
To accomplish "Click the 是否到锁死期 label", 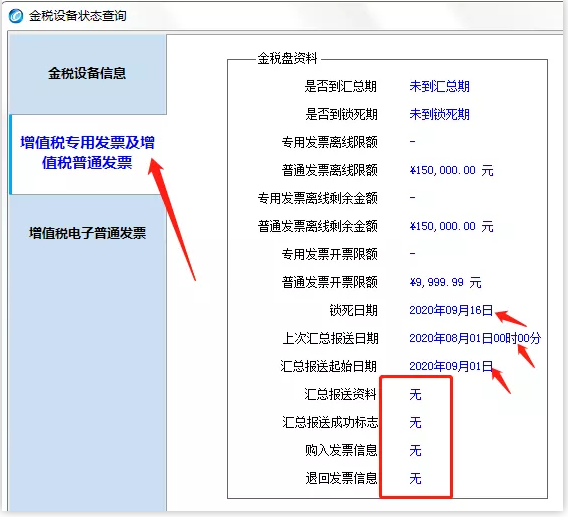I will click(x=341, y=114).
